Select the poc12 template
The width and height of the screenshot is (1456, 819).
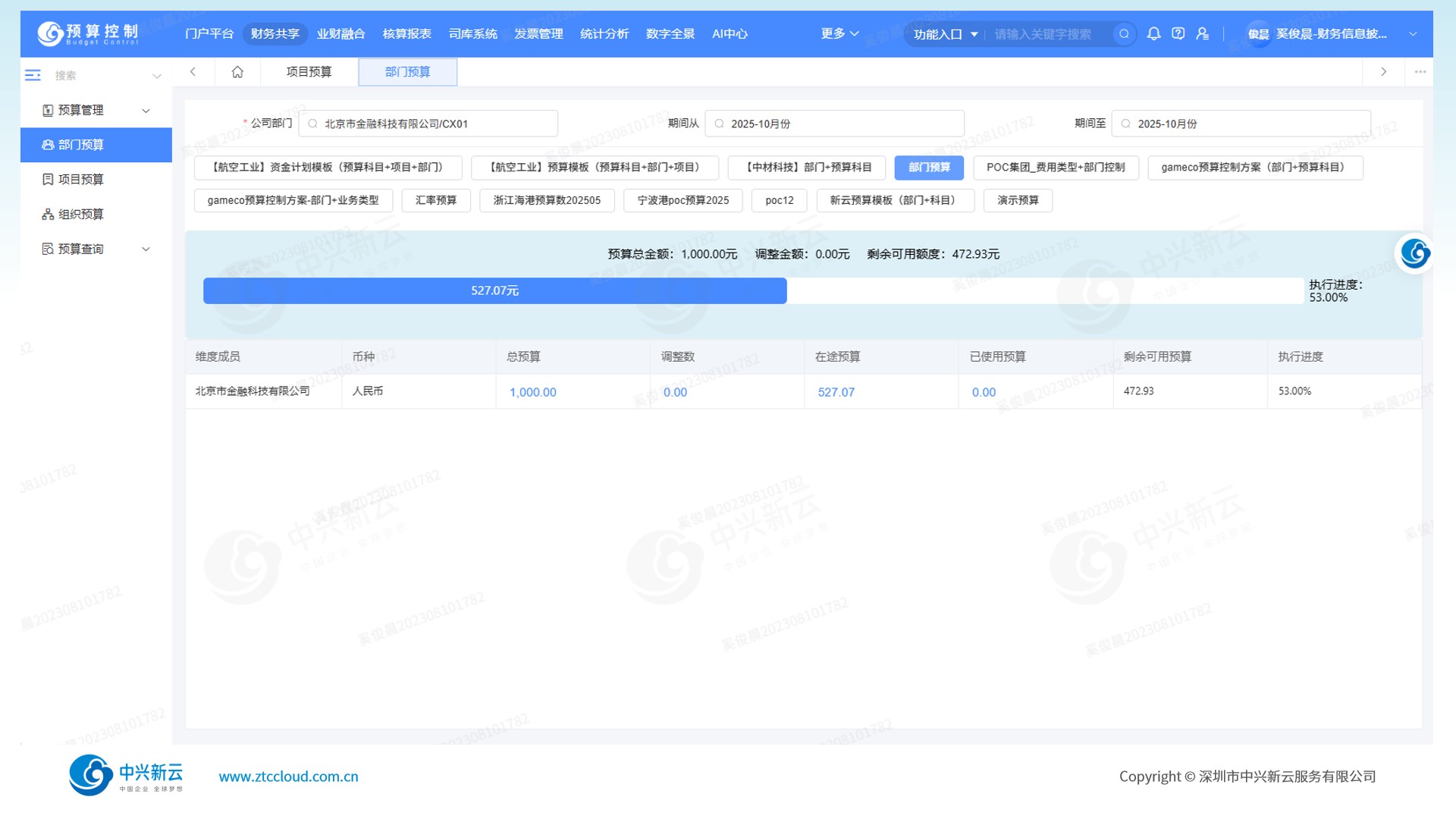(x=779, y=200)
